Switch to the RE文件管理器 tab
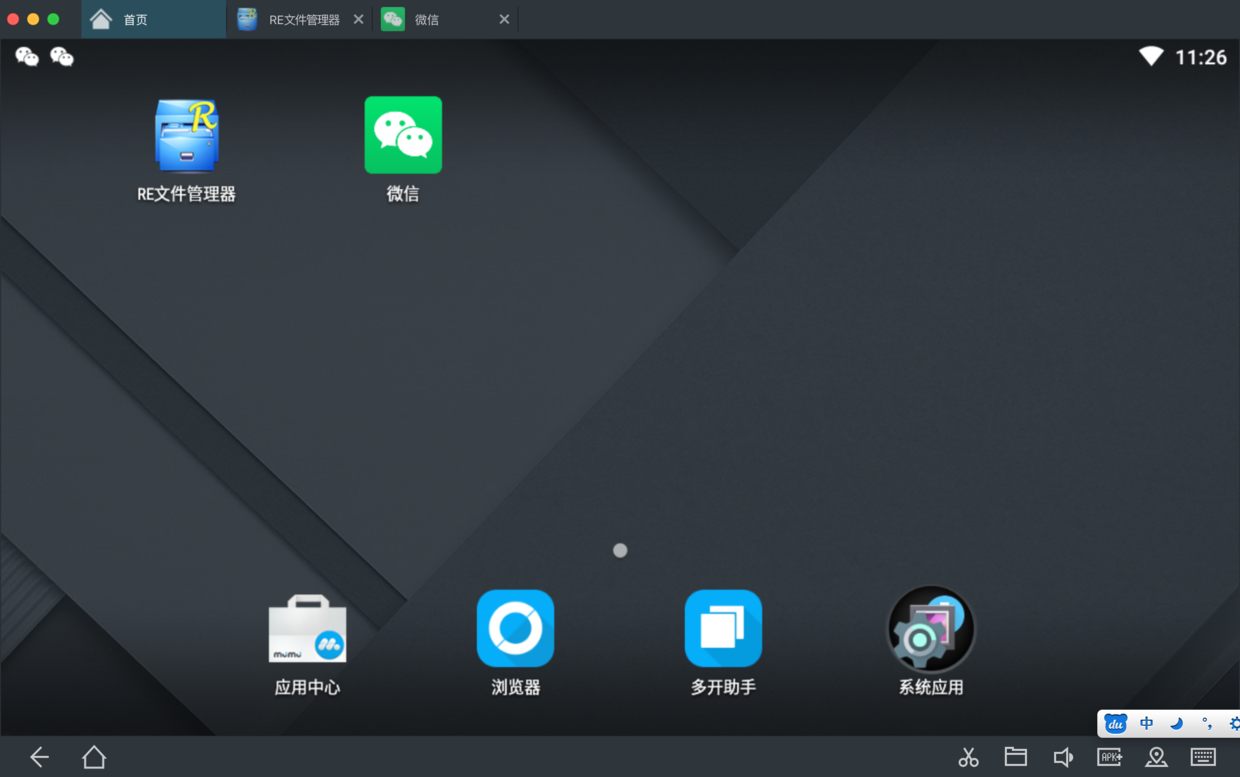This screenshot has height=777, width=1240. pyautogui.click(x=295, y=18)
